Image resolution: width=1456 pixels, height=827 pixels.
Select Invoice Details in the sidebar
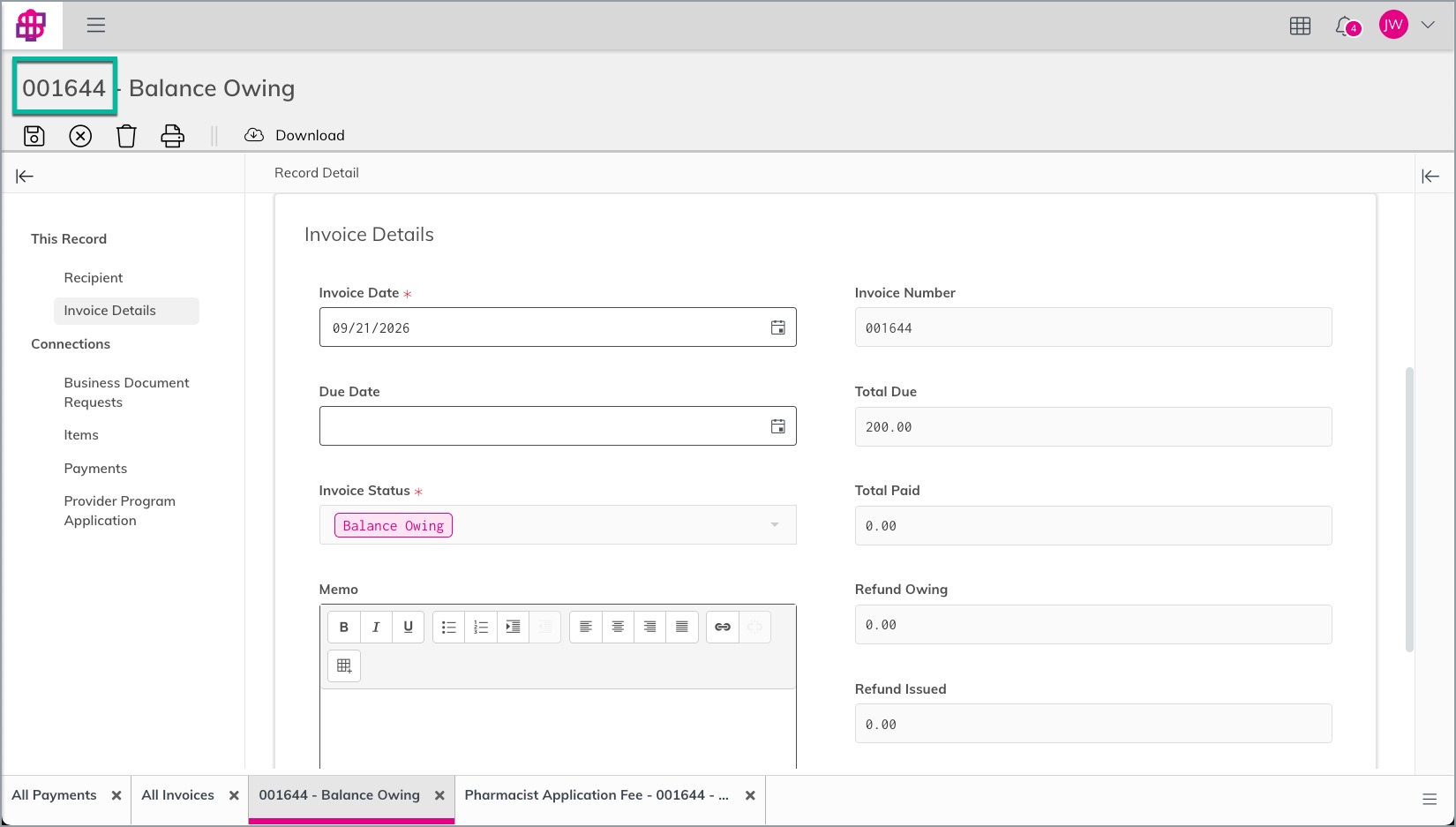126,311
